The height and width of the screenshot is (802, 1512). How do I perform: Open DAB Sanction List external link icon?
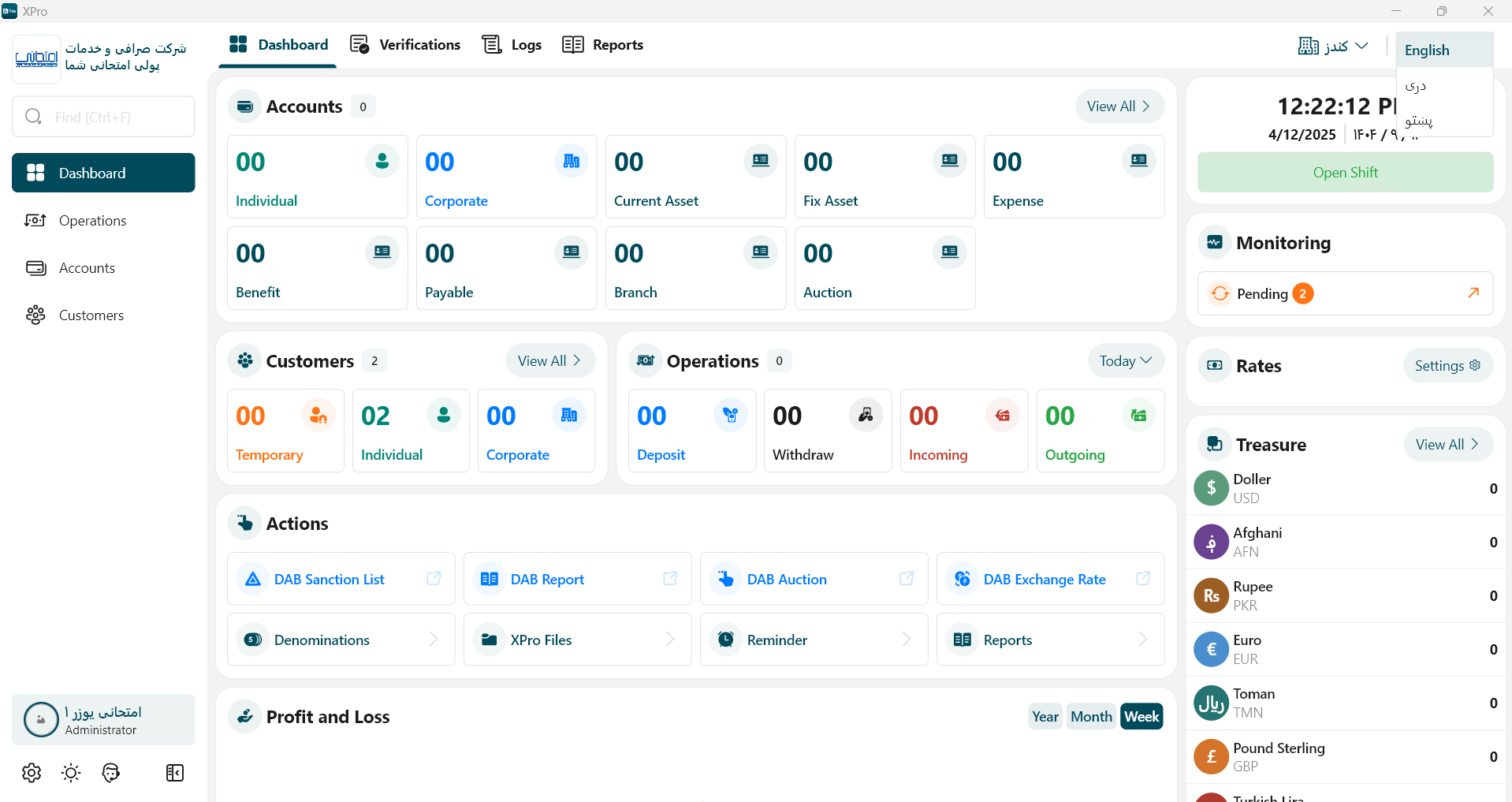click(434, 579)
